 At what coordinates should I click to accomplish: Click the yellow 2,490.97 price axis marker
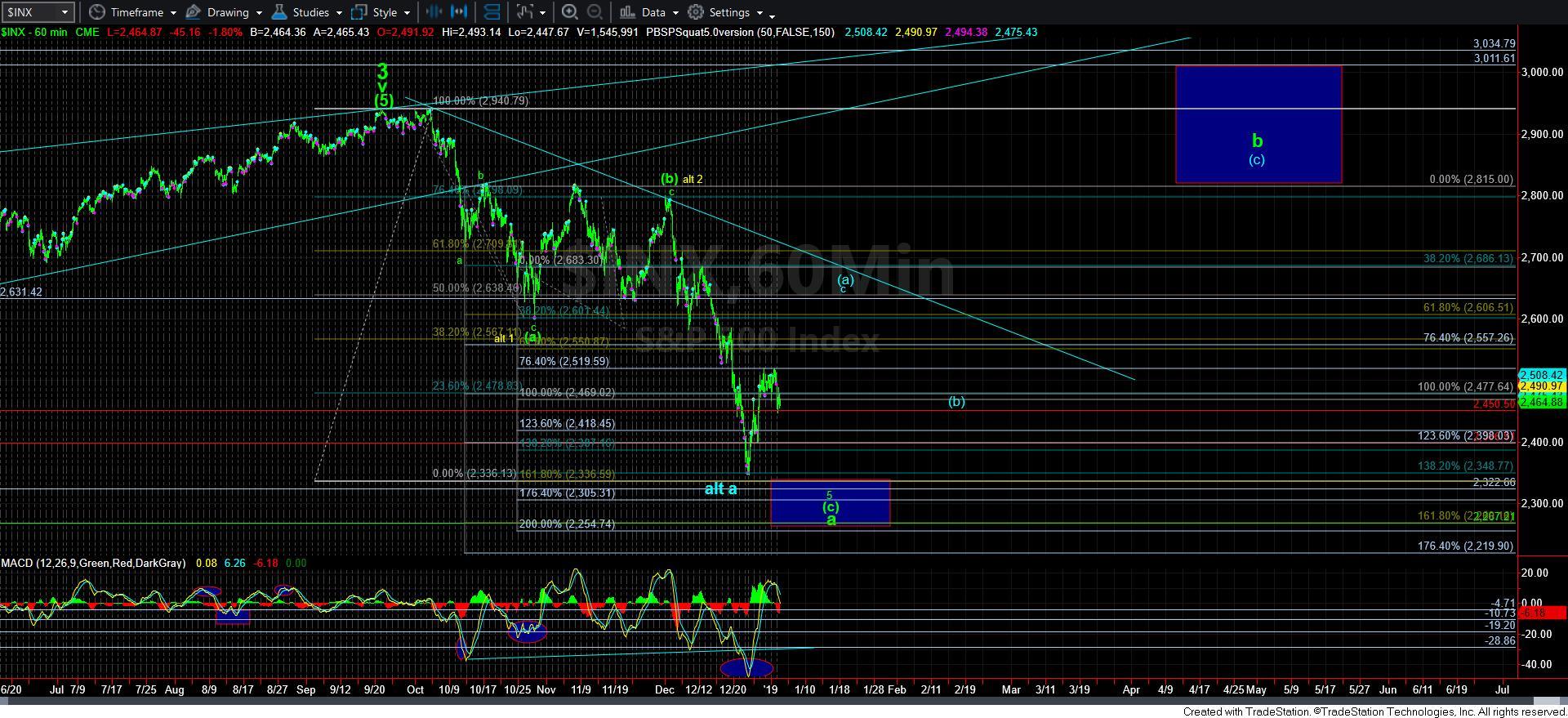(1541, 386)
